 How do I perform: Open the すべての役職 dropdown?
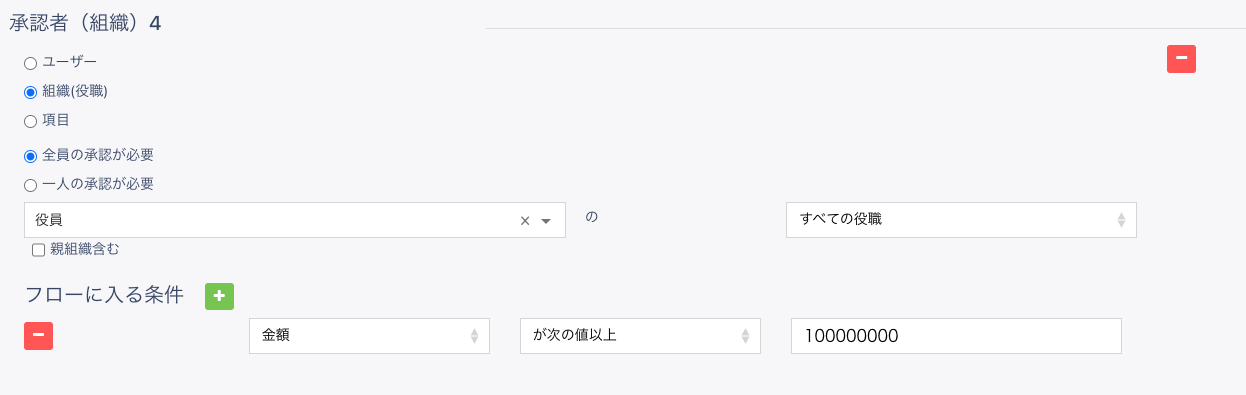[961, 220]
